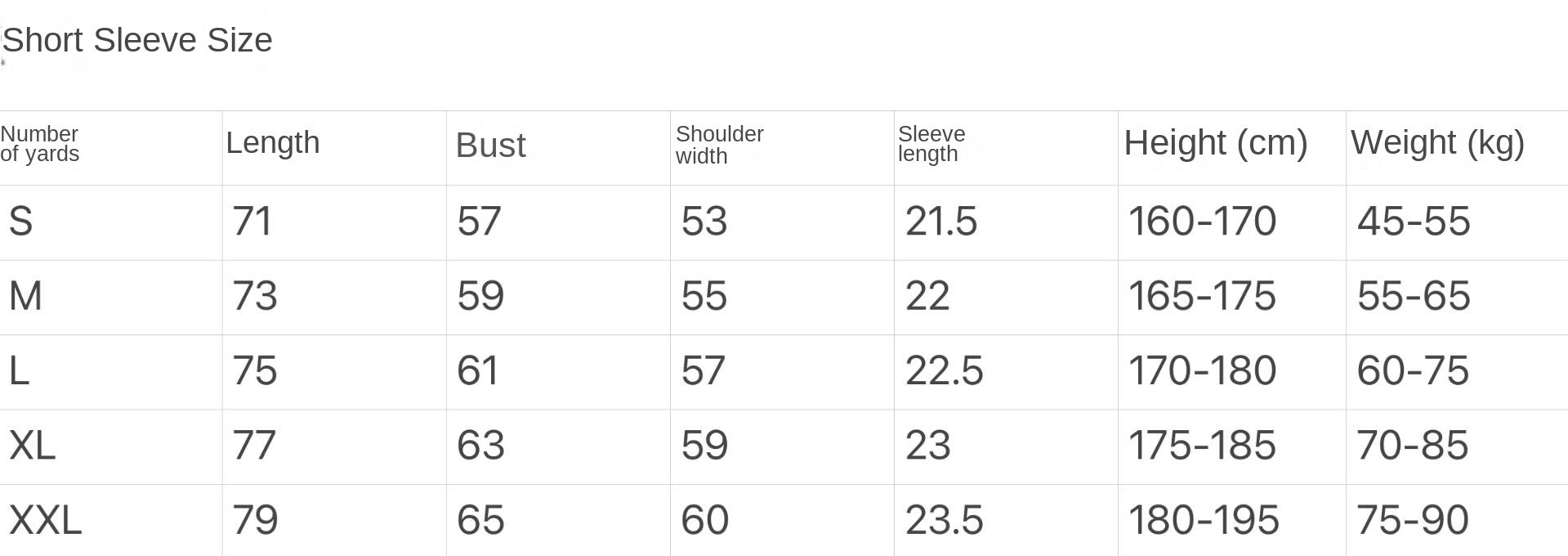Select the sleeve length value 22.5
The width and height of the screenshot is (1568, 556).
pyautogui.click(x=944, y=370)
